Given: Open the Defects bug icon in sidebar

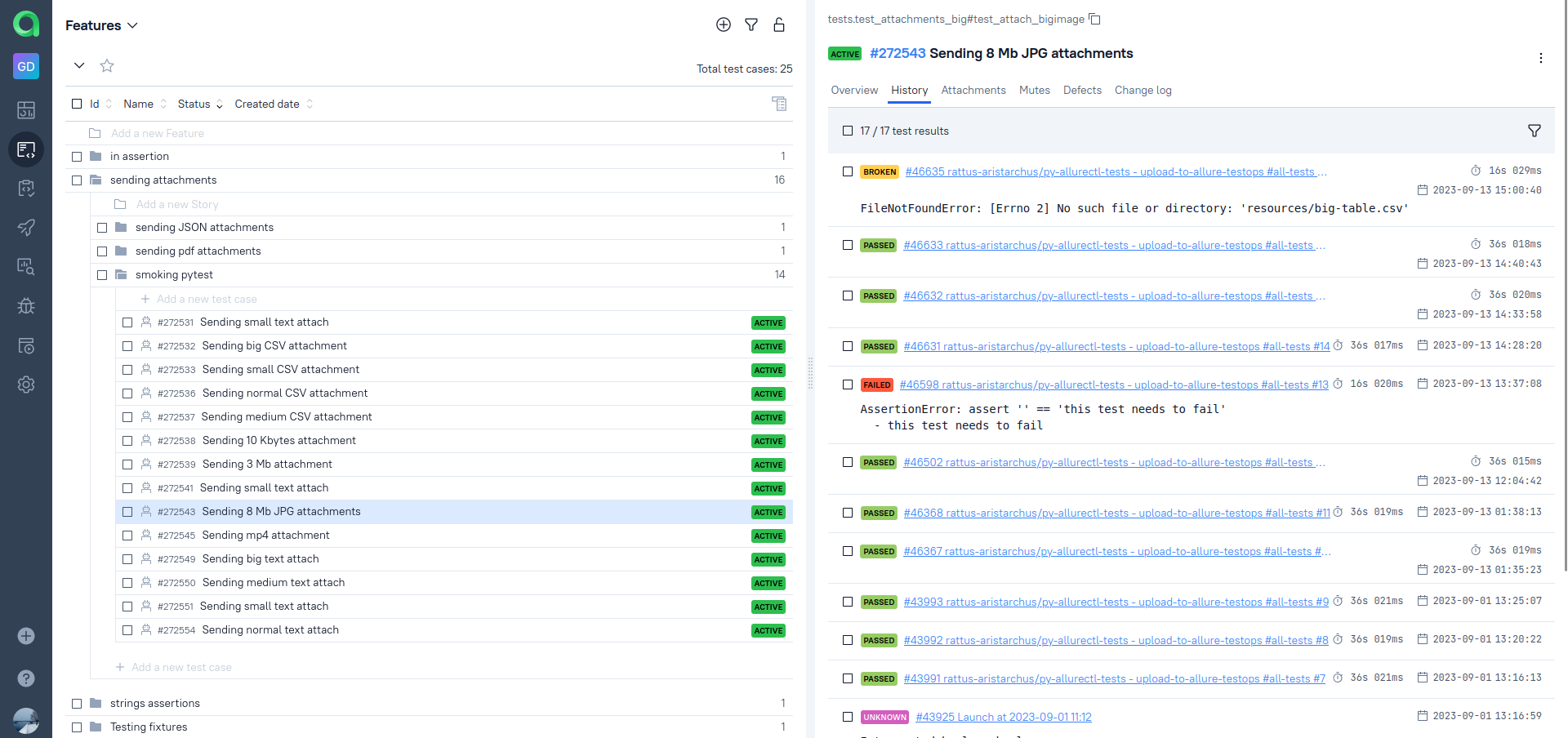Looking at the screenshot, I should 26,306.
